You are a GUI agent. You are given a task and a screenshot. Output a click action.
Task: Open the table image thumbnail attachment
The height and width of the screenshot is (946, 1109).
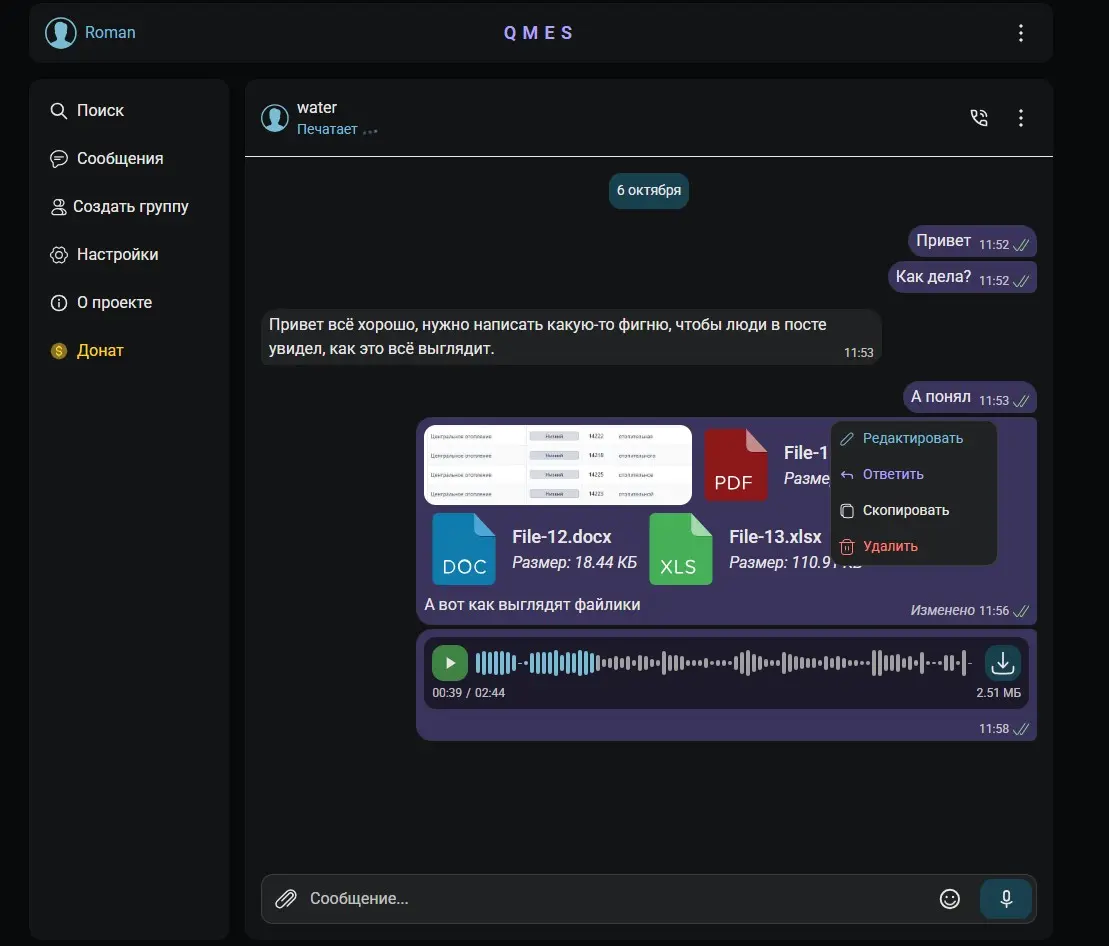click(557, 465)
